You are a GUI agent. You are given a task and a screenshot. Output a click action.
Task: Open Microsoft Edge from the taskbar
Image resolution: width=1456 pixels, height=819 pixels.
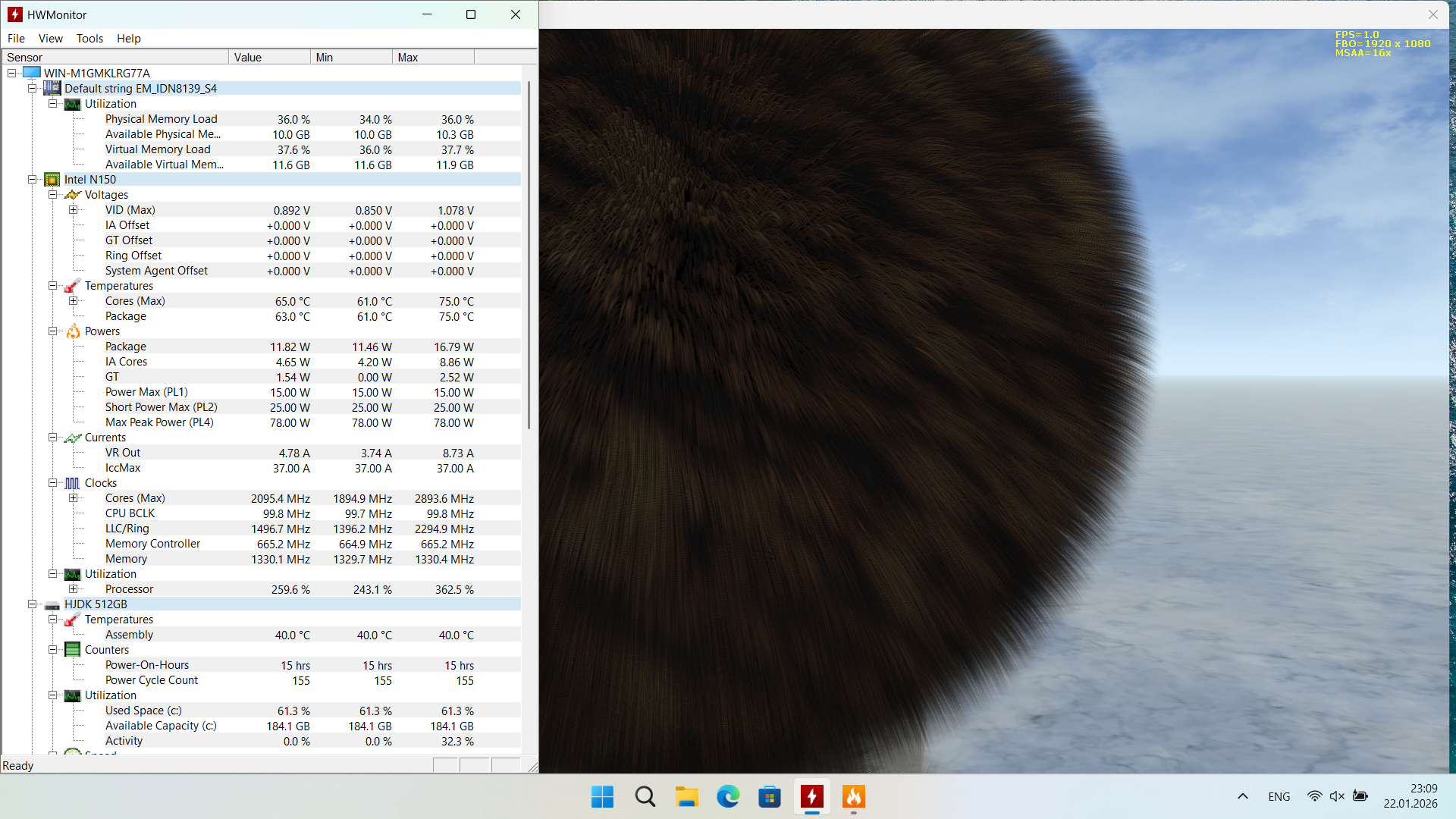[728, 796]
